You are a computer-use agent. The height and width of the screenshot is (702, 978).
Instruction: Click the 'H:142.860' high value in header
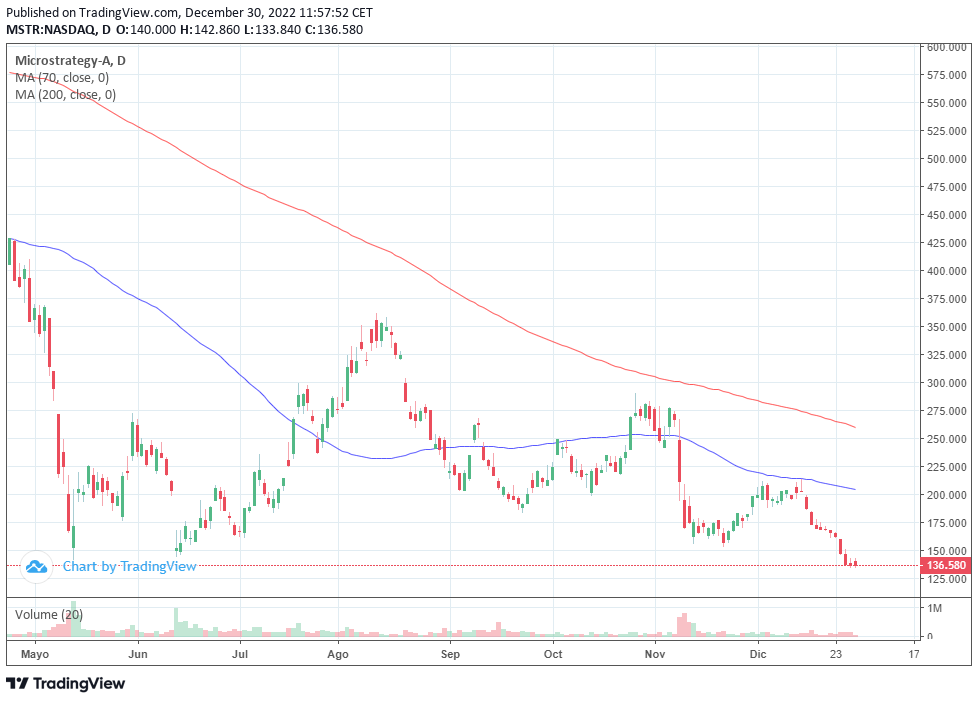(x=210, y=29)
